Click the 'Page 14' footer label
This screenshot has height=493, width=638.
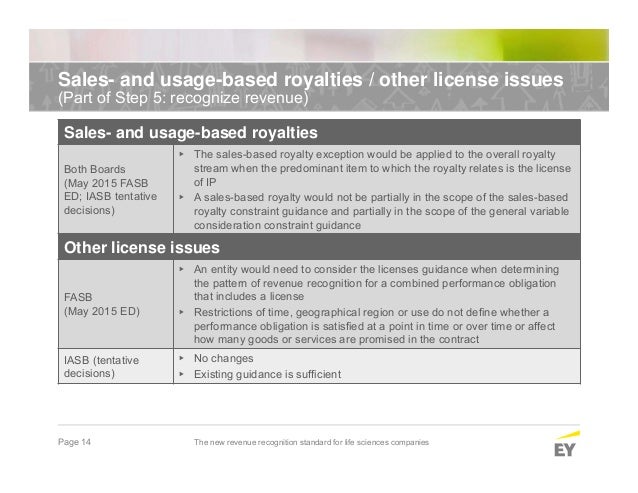pos(74,442)
